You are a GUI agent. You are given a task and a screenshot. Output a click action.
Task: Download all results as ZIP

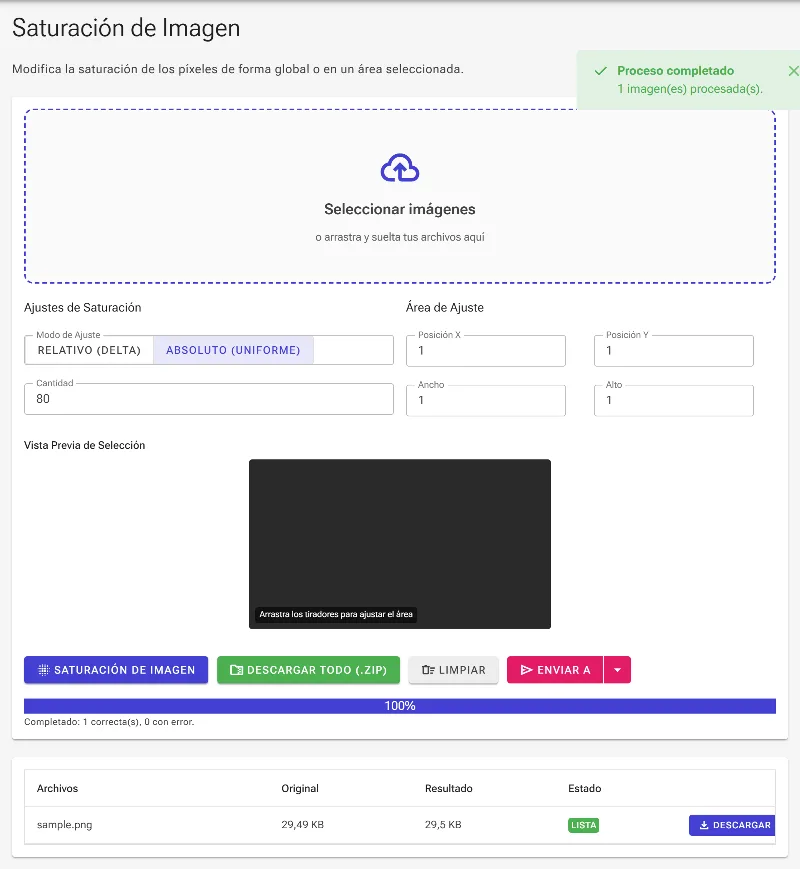point(308,669)
